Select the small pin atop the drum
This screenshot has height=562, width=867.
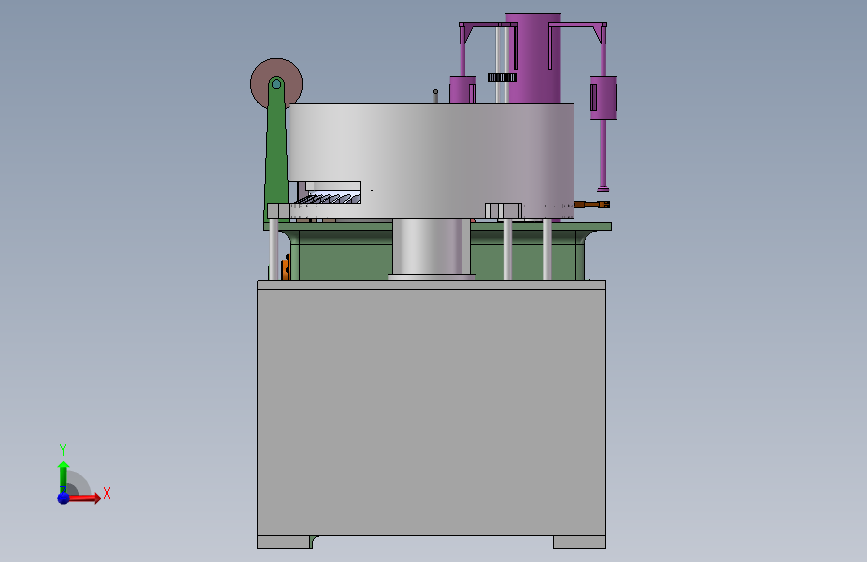(436, 96)
